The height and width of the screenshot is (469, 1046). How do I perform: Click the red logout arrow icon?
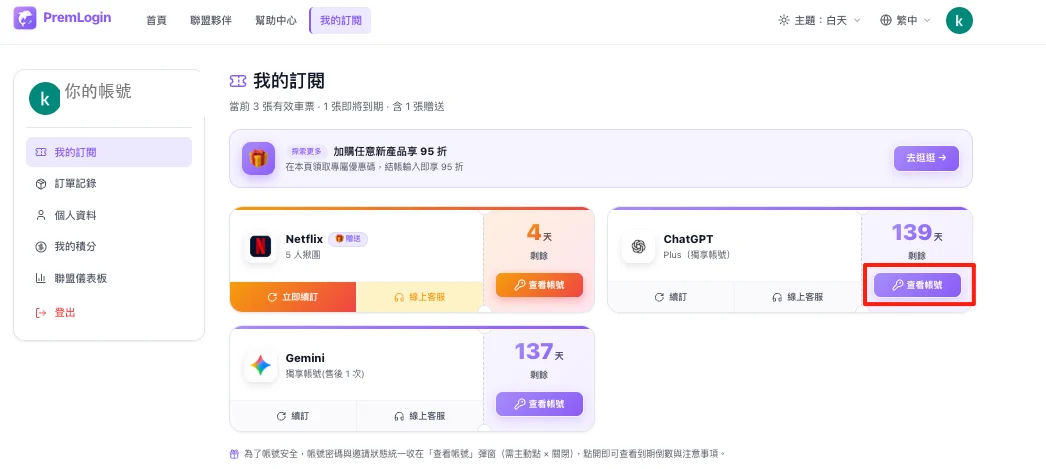click(41, 312)
